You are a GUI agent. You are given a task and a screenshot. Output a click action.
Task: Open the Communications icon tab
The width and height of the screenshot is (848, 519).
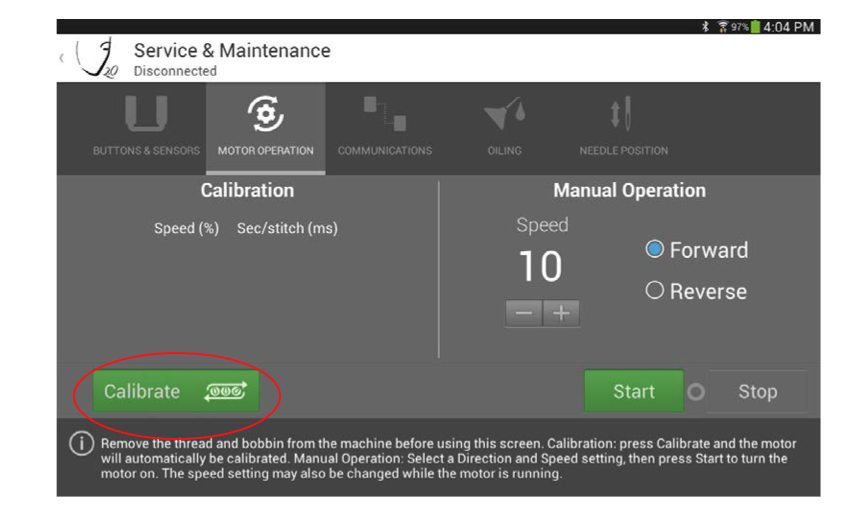point(385,115)
